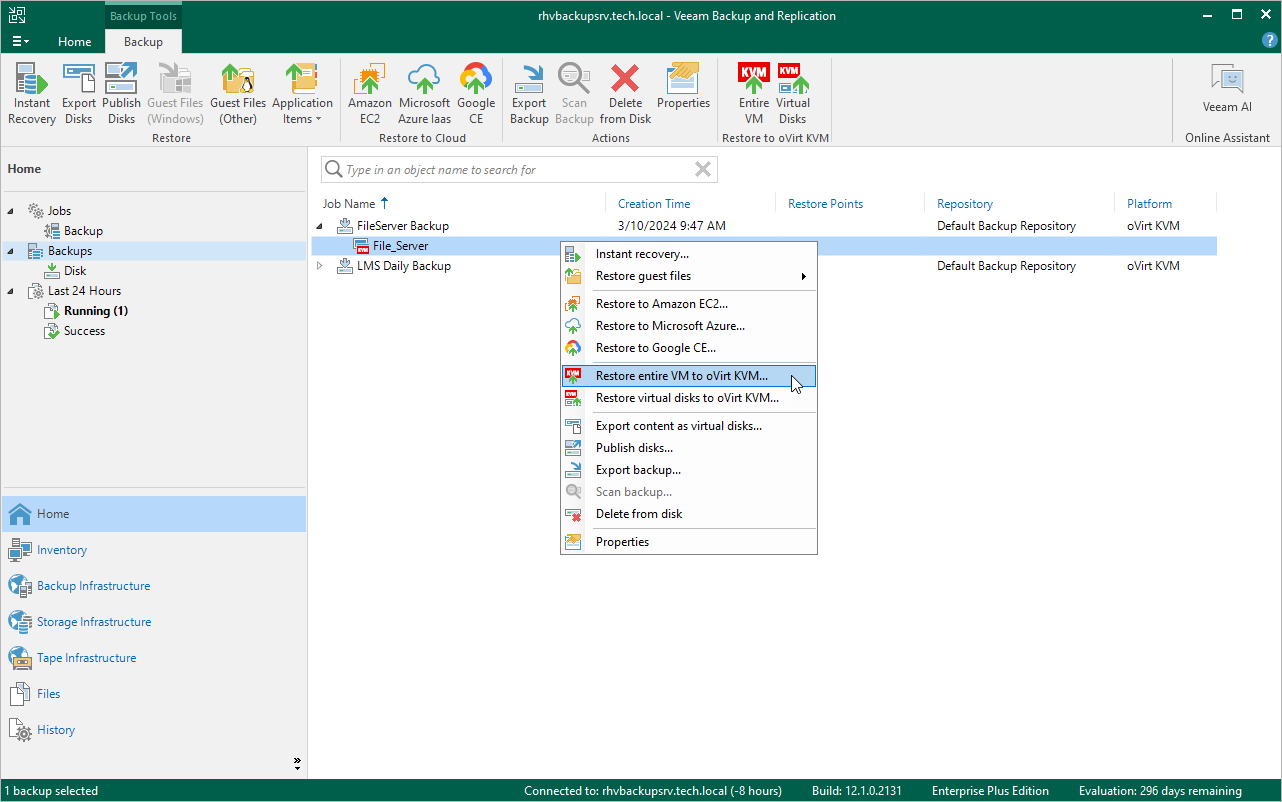1282x802 pixels.
Task: Choose Restore to Microsoft Azure... menu item
Action: 689,326
